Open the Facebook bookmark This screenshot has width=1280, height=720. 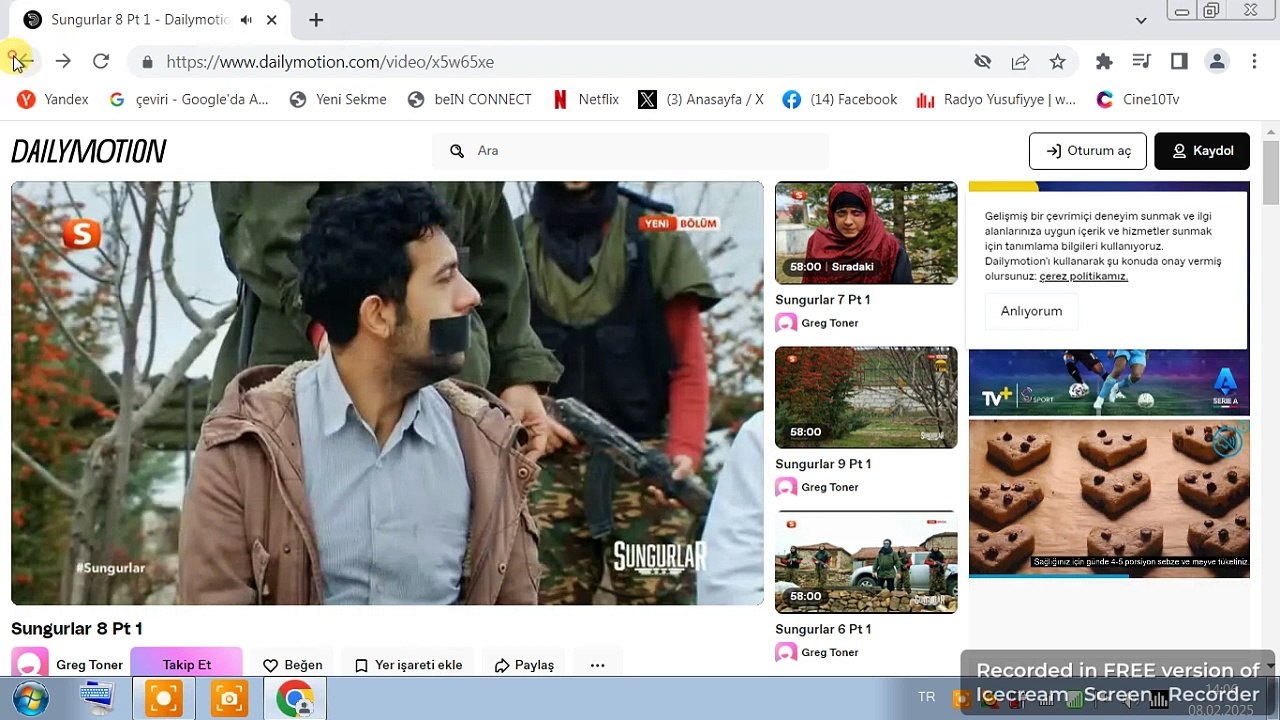pyautogui.click(x=840, y=99)
